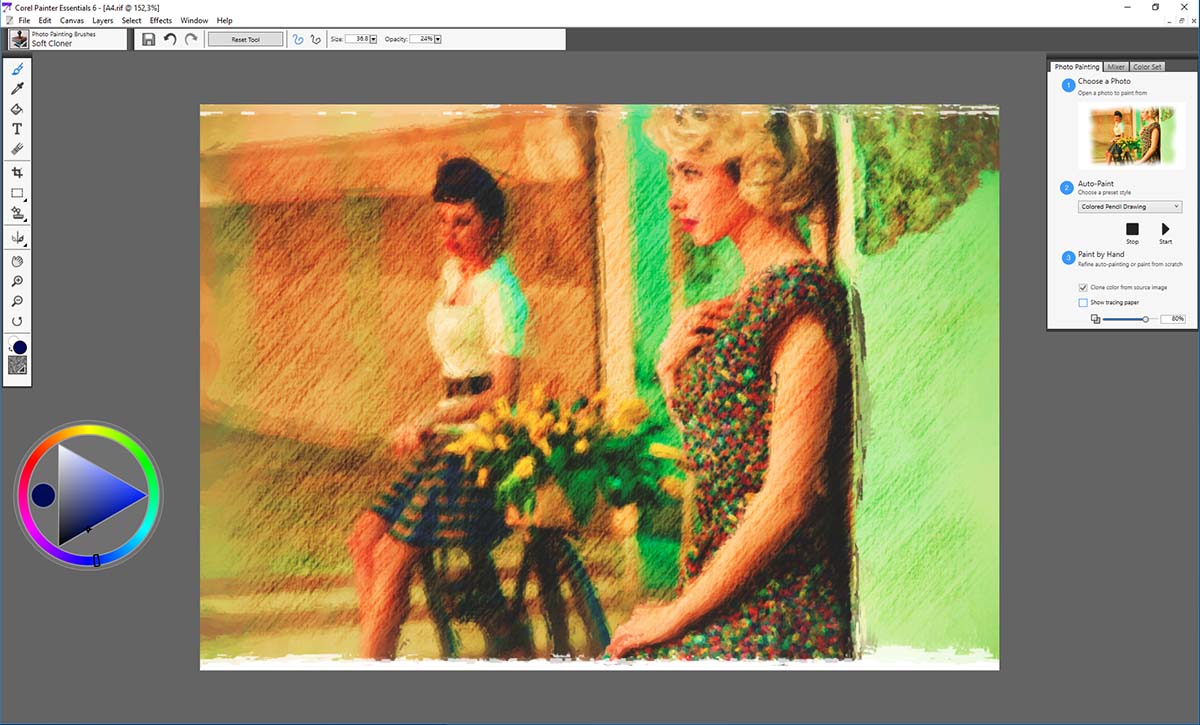Select the Paint Bucket tool
Viewport: 1200px width, 725px height.
(x=17, y=109)
